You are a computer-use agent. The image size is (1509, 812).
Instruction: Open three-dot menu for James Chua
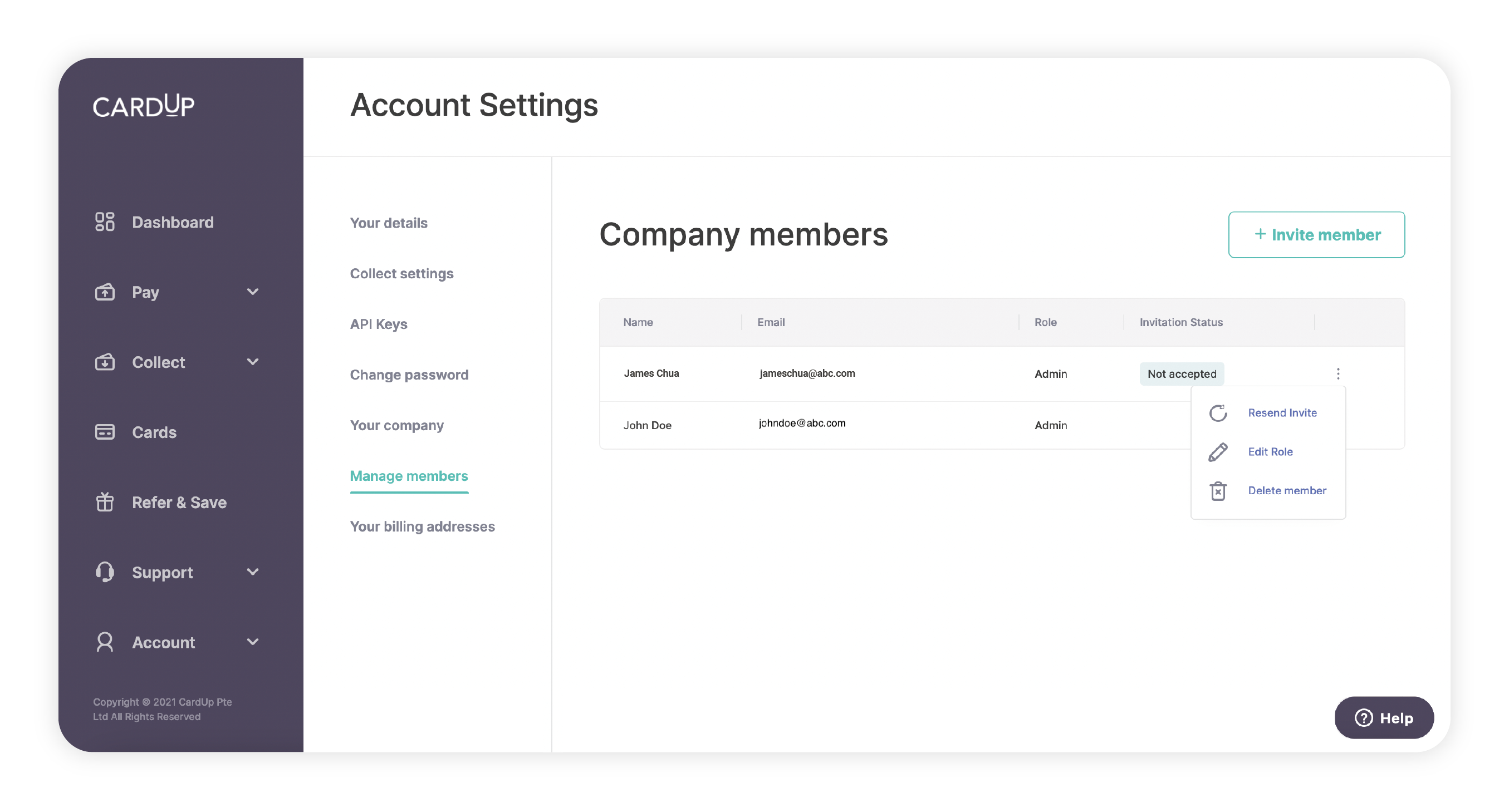pyautogui.click(x=1337, y=373)
